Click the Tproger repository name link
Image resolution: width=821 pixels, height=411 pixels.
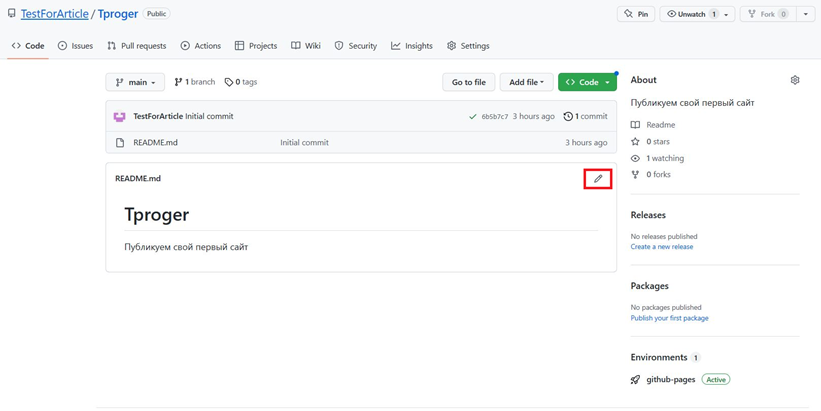pos(118,14)
